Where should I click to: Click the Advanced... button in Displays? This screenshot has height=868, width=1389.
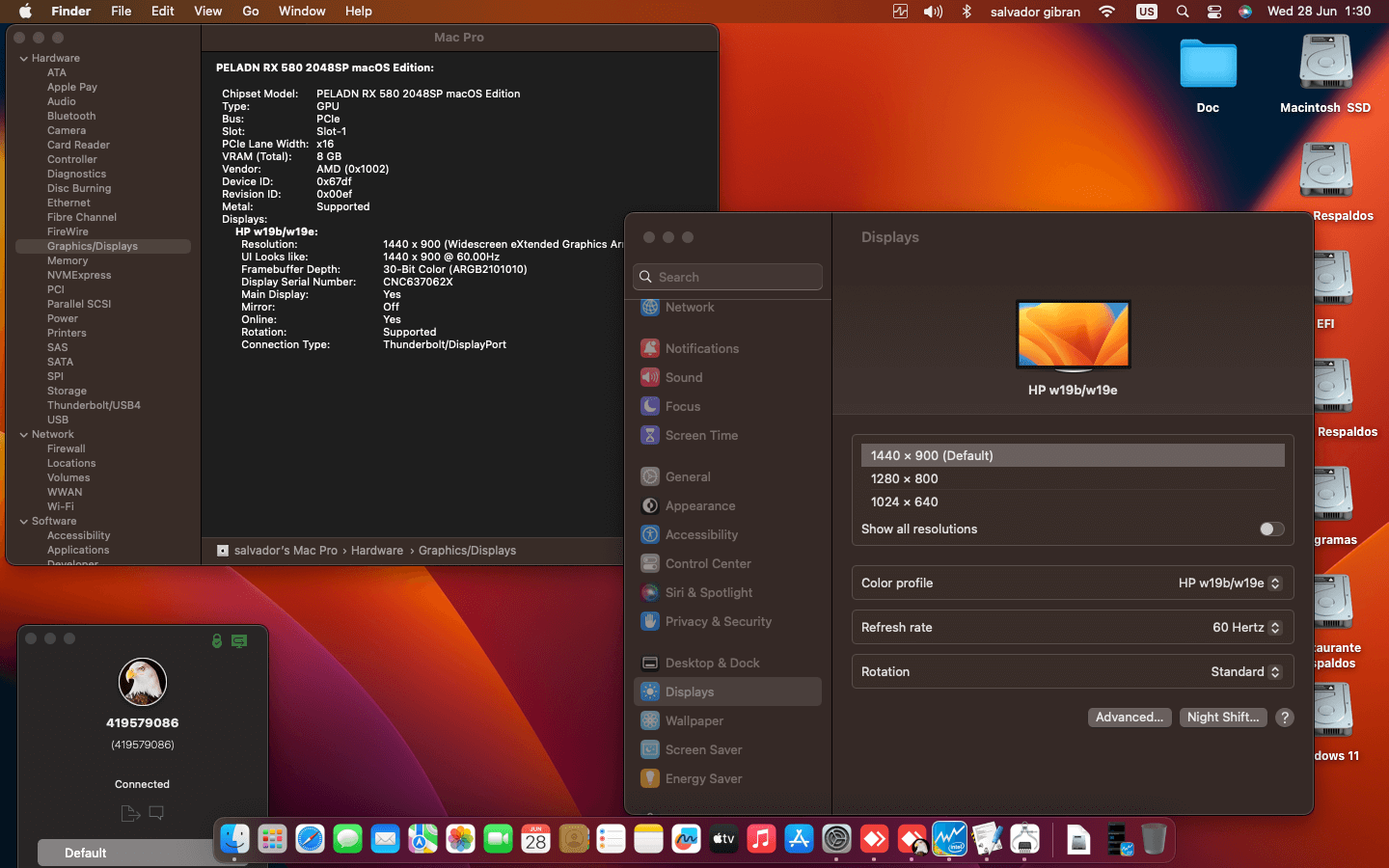point(1130,717)
